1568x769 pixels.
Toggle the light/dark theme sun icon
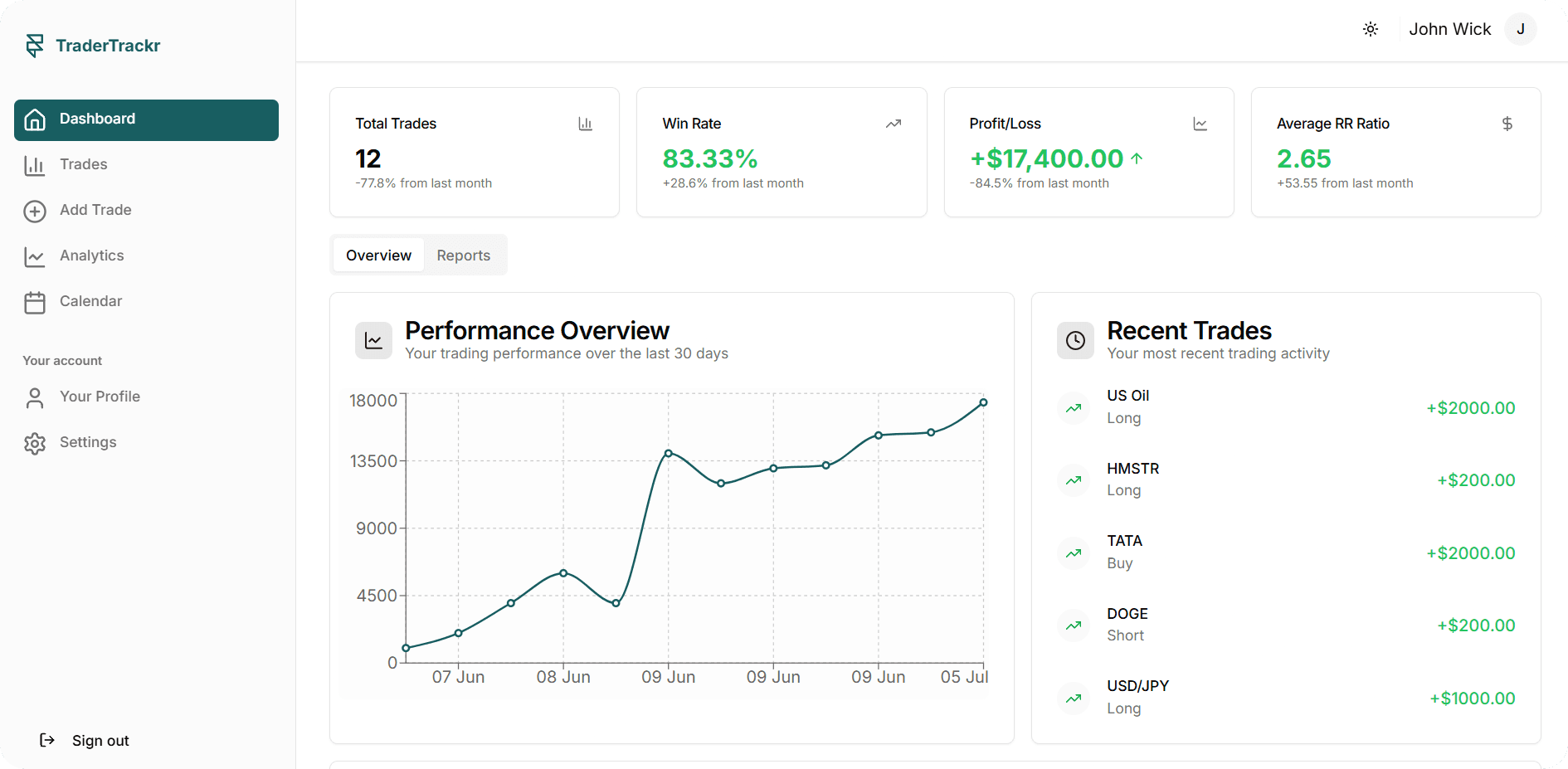point(1371,29)
